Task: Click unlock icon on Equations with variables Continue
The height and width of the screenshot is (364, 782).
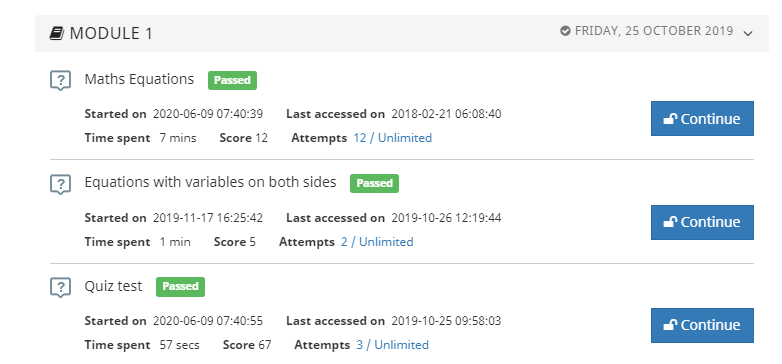Action: pos(670,222)
